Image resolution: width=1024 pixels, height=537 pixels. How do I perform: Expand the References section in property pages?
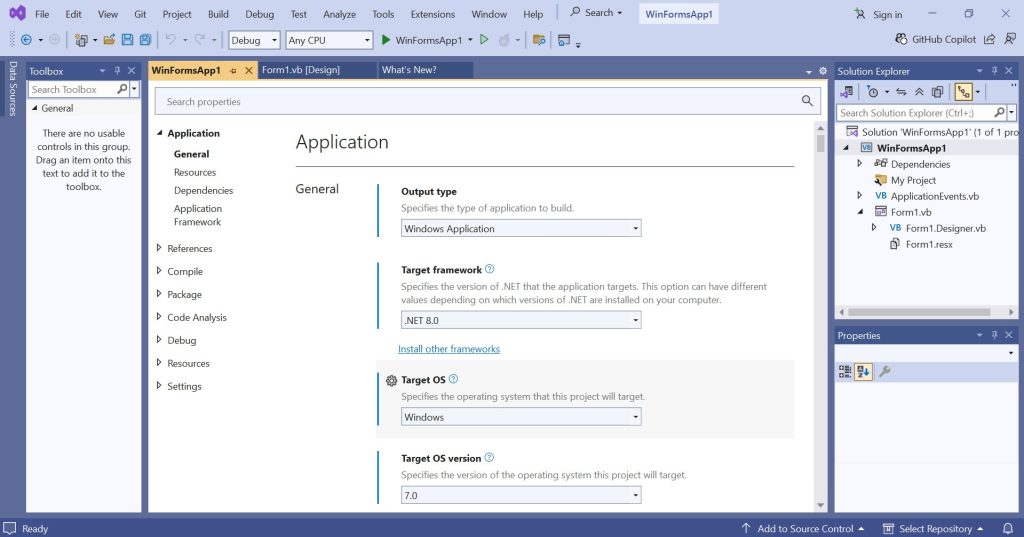coord(159,248)
